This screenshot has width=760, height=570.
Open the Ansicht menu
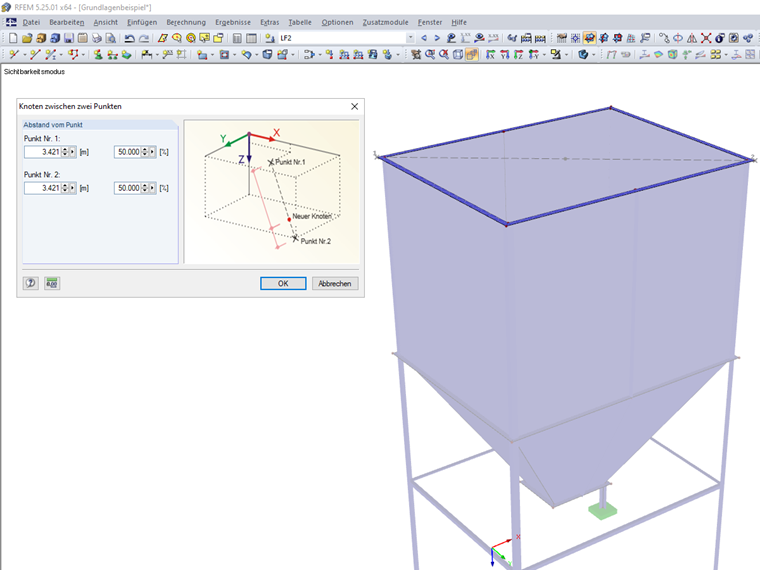tap(106, 22)
